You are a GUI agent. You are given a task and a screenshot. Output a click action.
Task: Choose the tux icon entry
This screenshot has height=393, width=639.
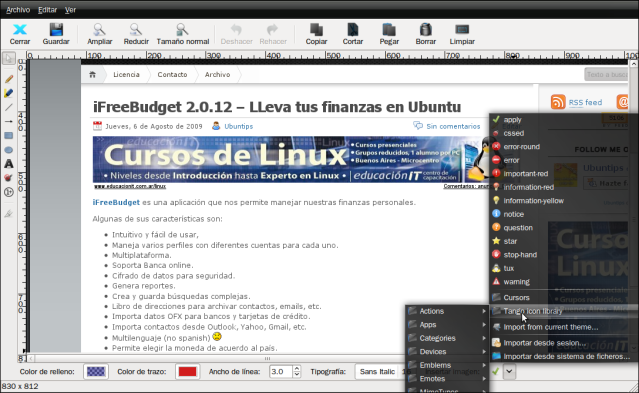pos(564,268)
